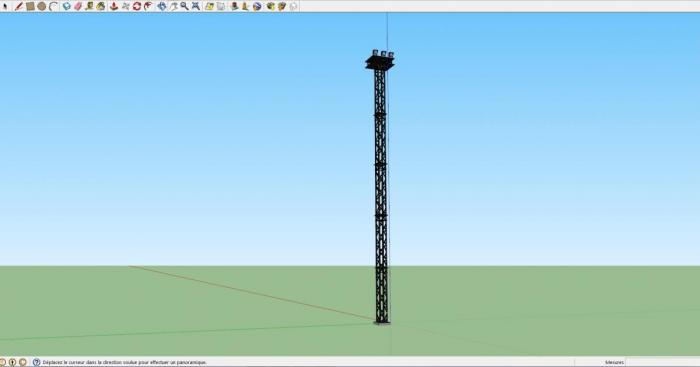
Task: Select the Arc tool
Action: (x=53, y=6)
